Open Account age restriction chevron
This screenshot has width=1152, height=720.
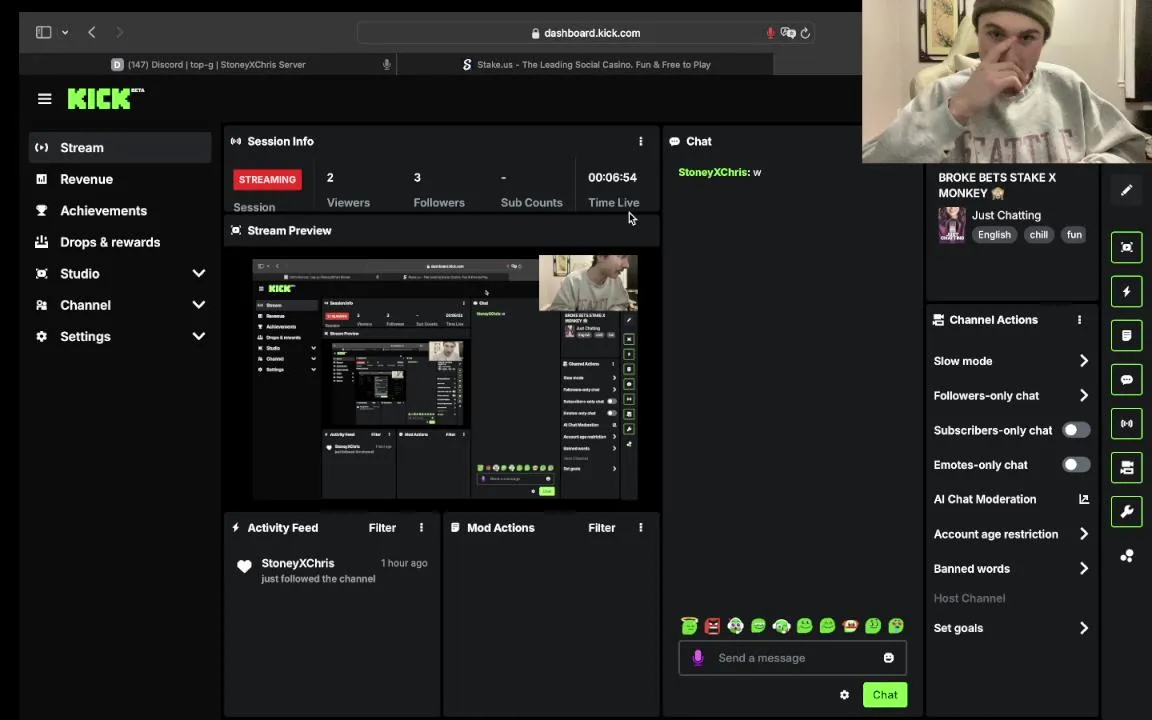(x=1084, y=534)
